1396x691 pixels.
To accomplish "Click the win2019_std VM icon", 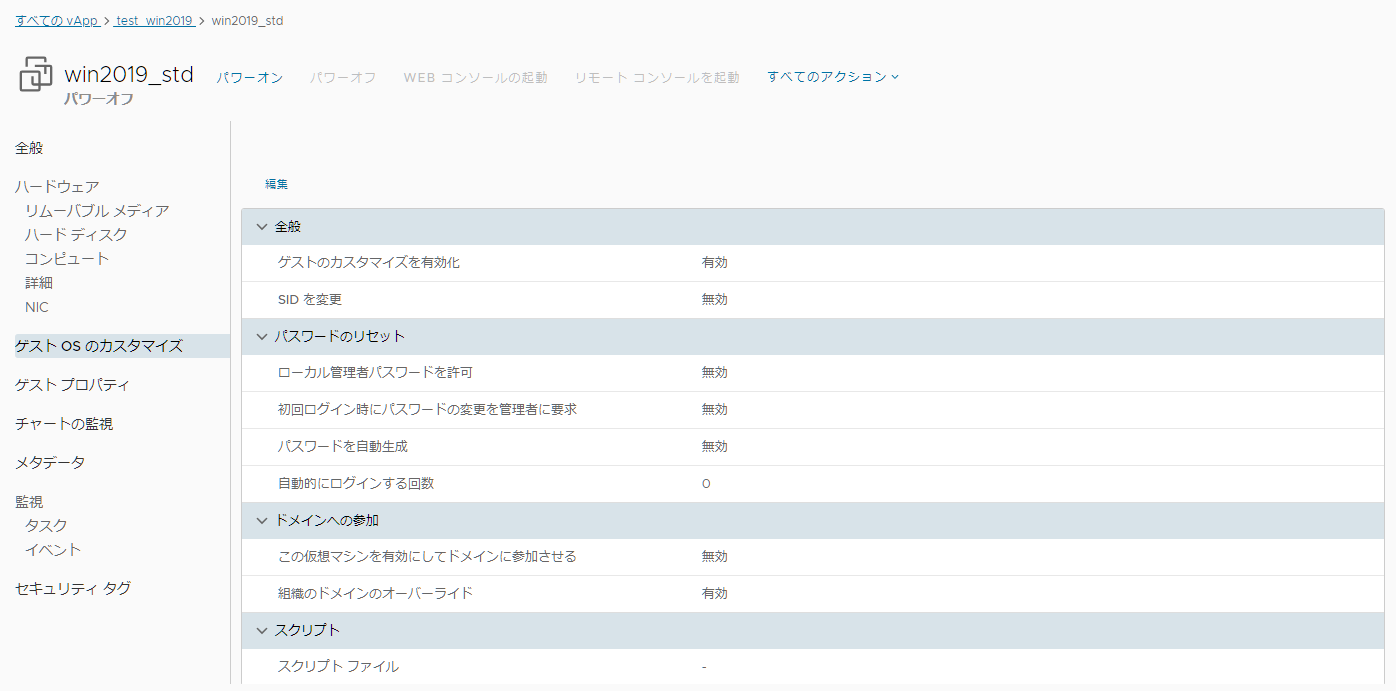I will pyautogui.click(x=36, y=75).
